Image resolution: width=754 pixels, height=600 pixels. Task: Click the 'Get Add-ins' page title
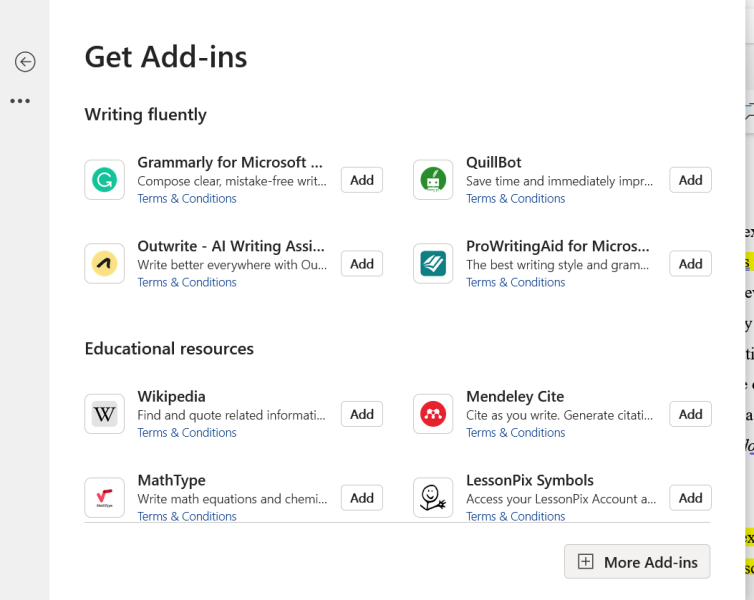[166, 57]
